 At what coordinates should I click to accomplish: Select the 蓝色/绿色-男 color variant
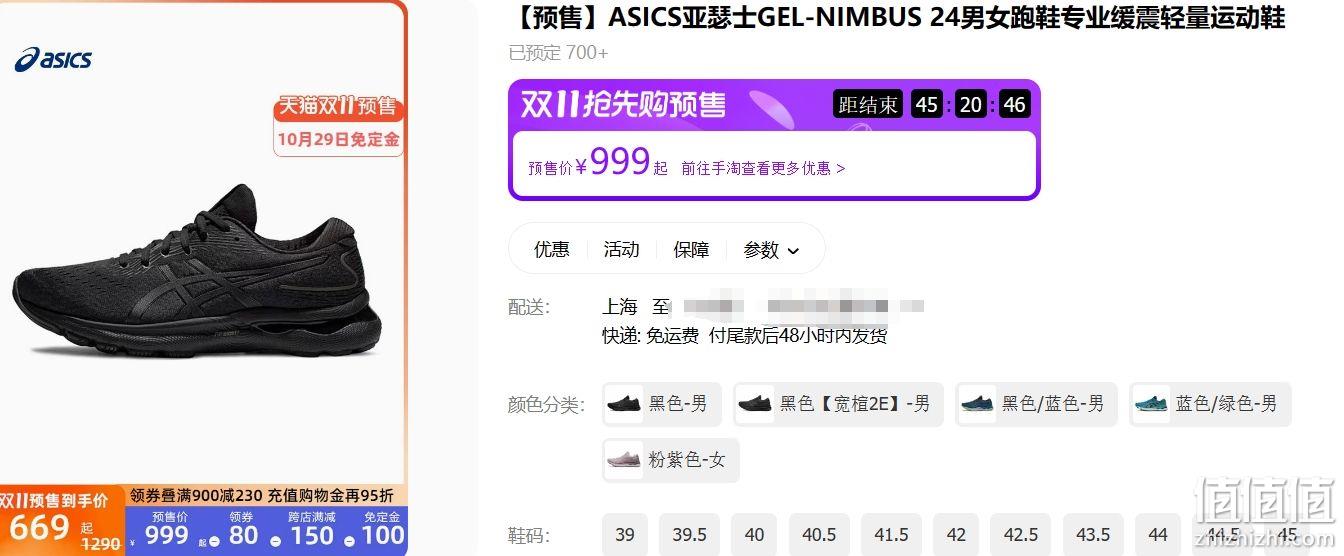[x=1210, y=404]
